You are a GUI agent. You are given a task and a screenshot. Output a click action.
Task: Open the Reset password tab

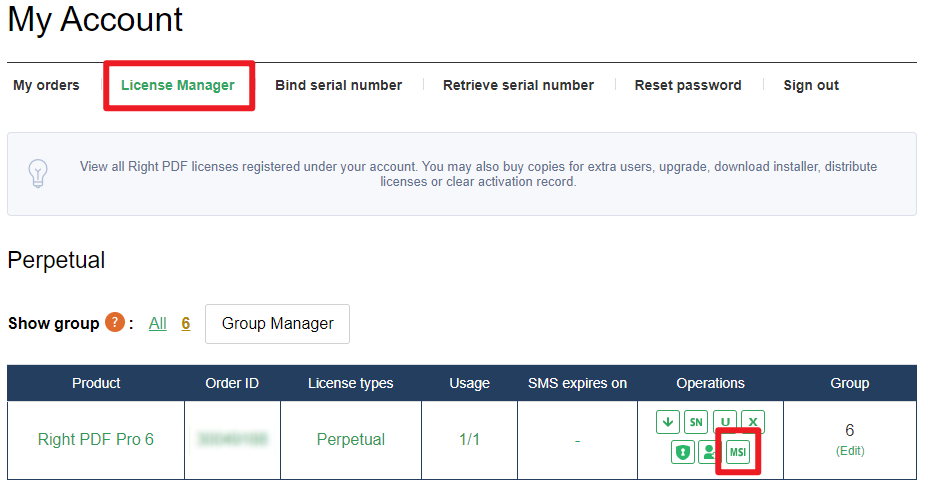(x=688, y=85)
